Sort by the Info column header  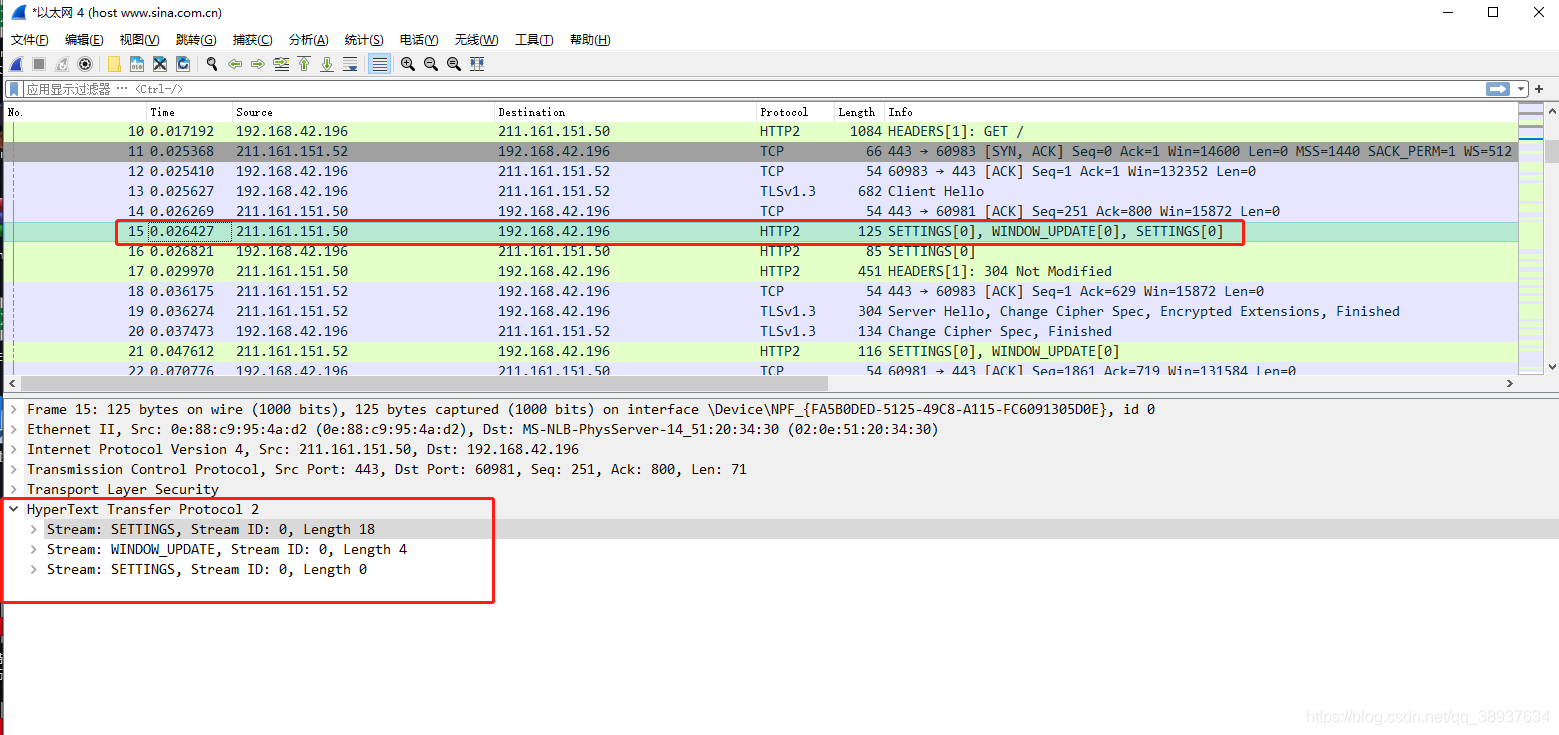point(1200,112)
